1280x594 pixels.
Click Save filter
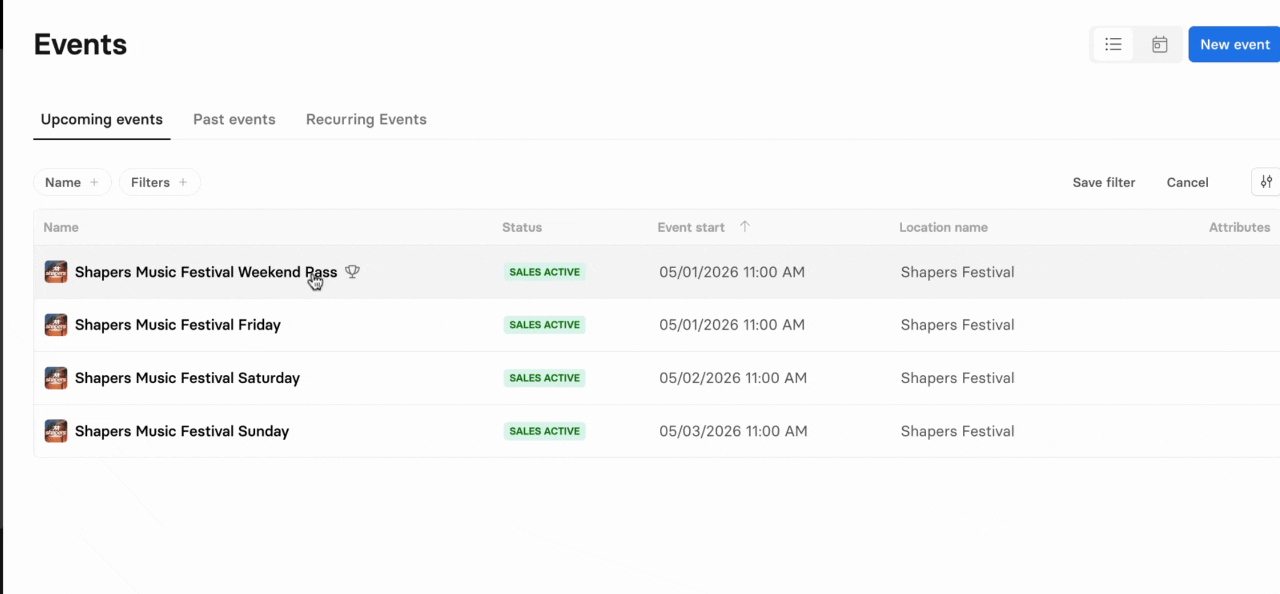pos(1103,182)
